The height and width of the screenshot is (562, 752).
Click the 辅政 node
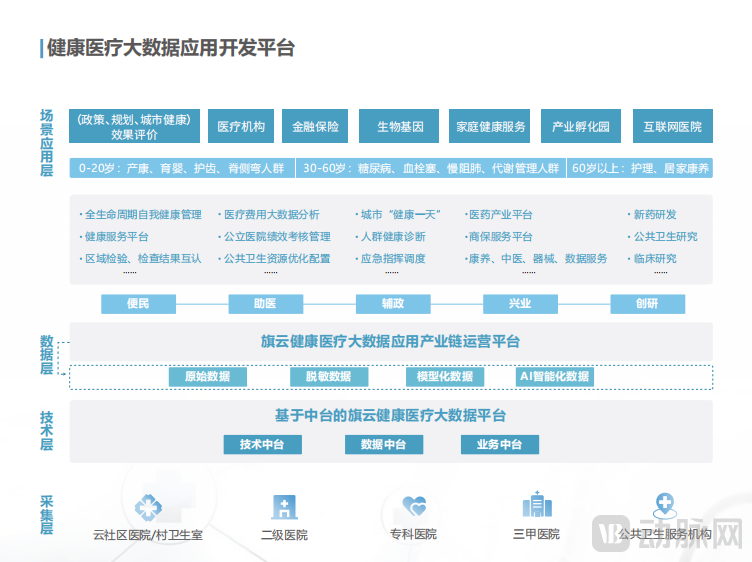[393, 304]
